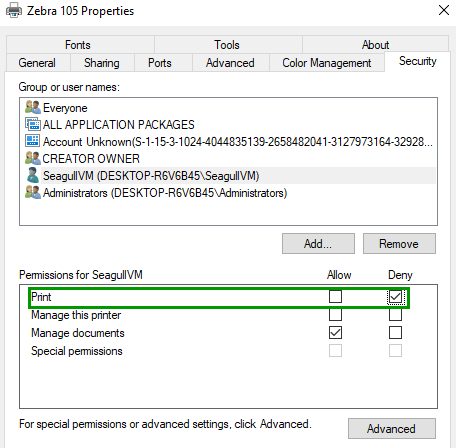Image resolution: width=456 pixels, height=448 pixels.
Task: Switch to the General tab
Action: pos(37,63)
